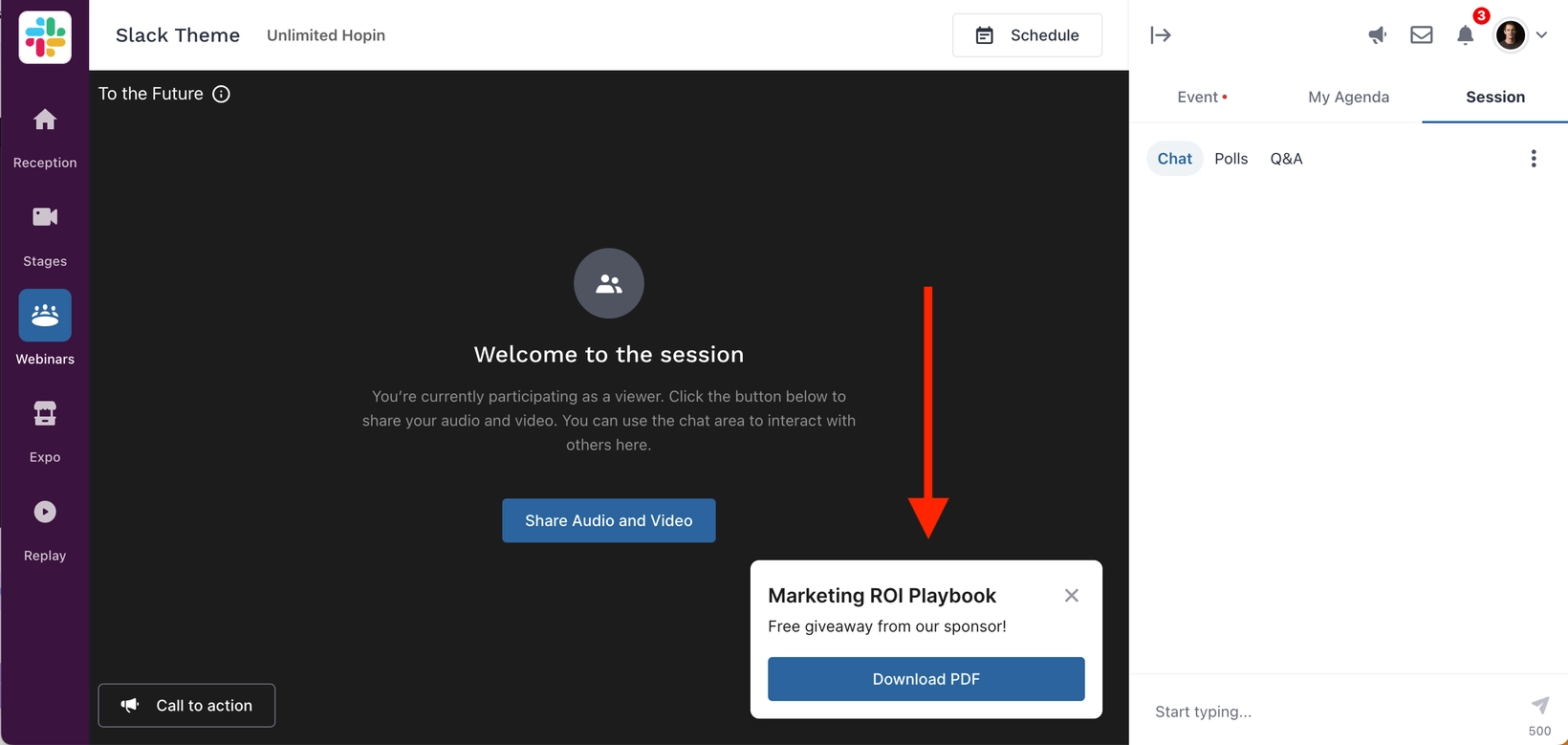Open the Q&A sub-tab
The height and width of the screenshot is (745, 1568).
(1286, 159)
